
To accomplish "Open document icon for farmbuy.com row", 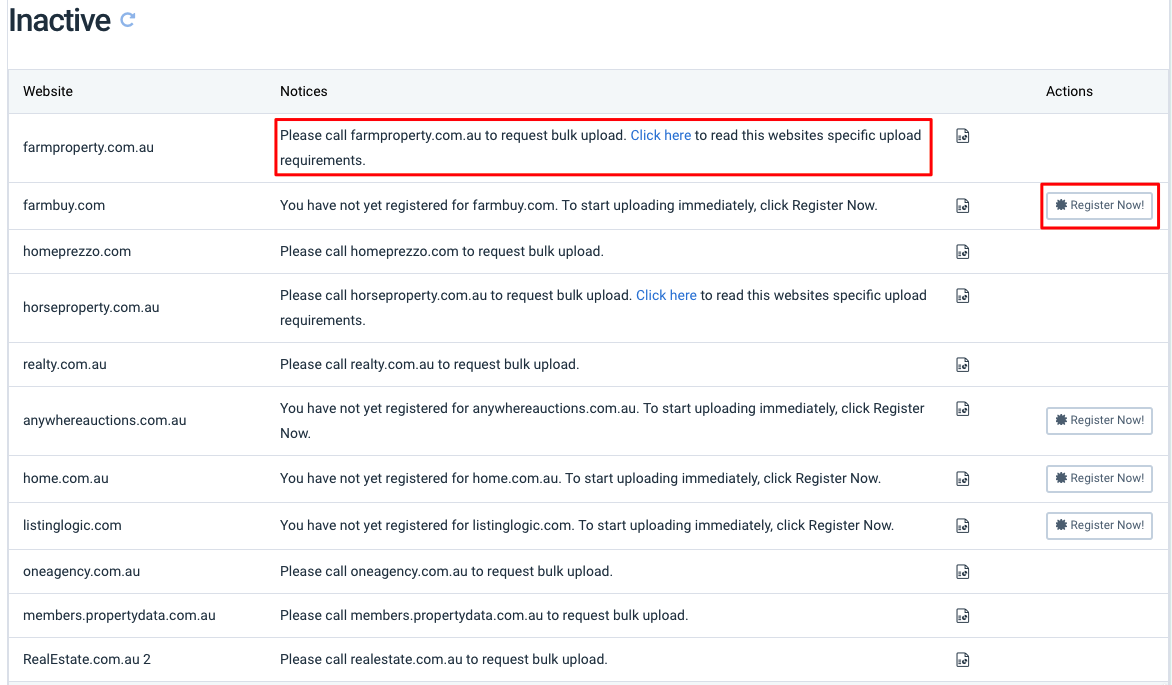I will point(963,206).
